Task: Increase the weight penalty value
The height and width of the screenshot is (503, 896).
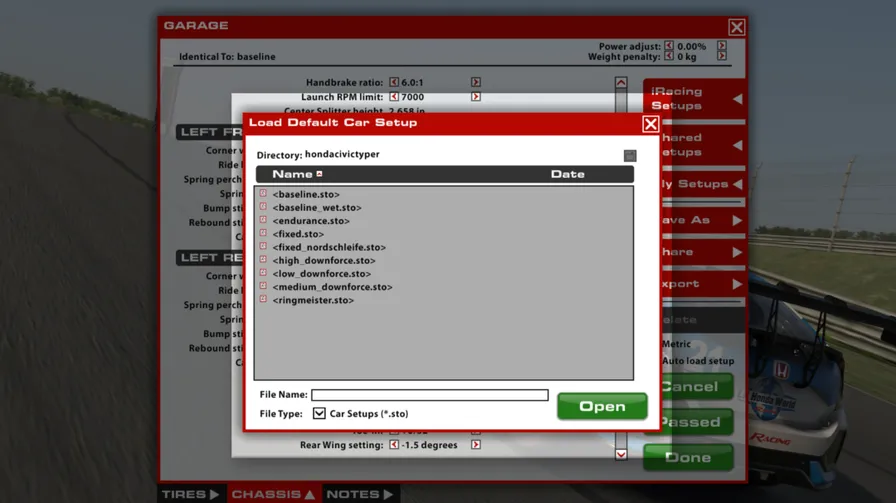Action: coord(722,56)
